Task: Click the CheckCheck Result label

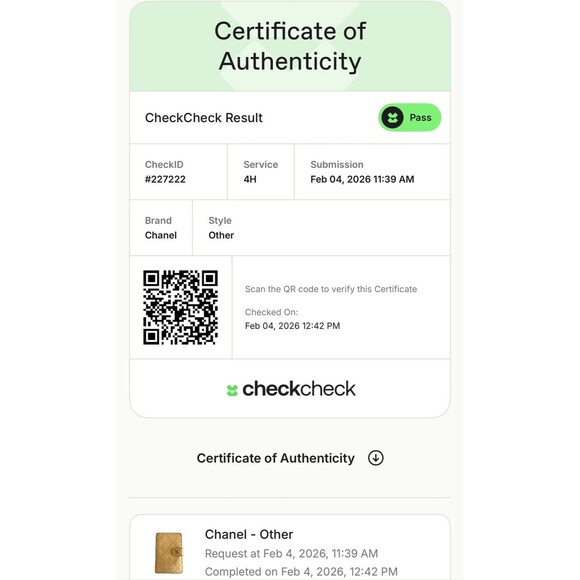Action: pos(203,118)
